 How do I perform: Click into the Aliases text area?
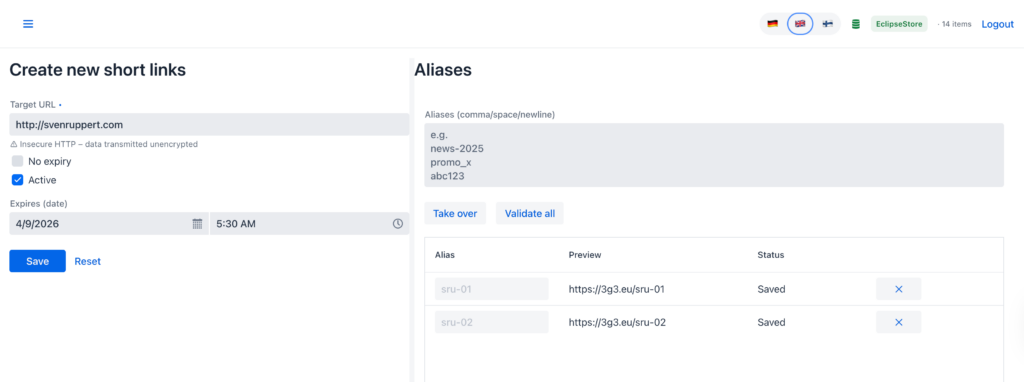714,155
